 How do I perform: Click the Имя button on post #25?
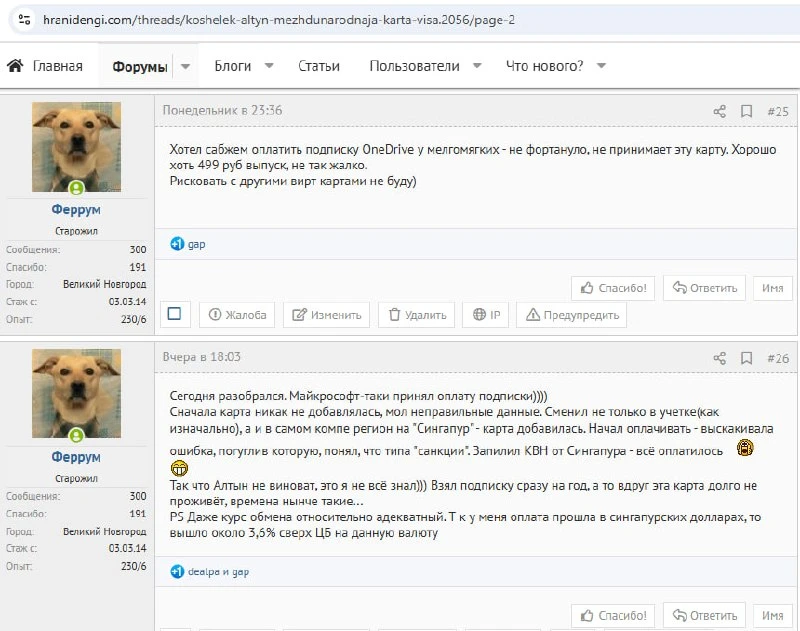coord(772,288)
